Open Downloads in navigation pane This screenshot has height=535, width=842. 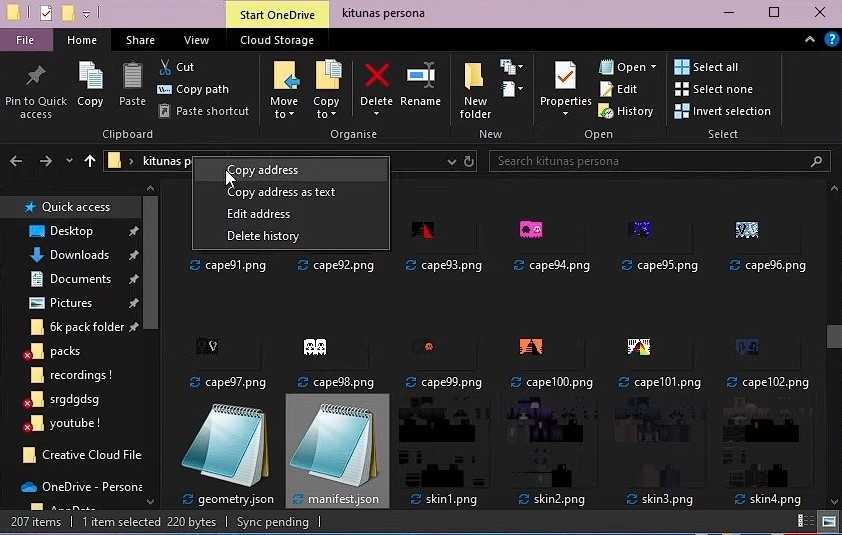point(78,255)
